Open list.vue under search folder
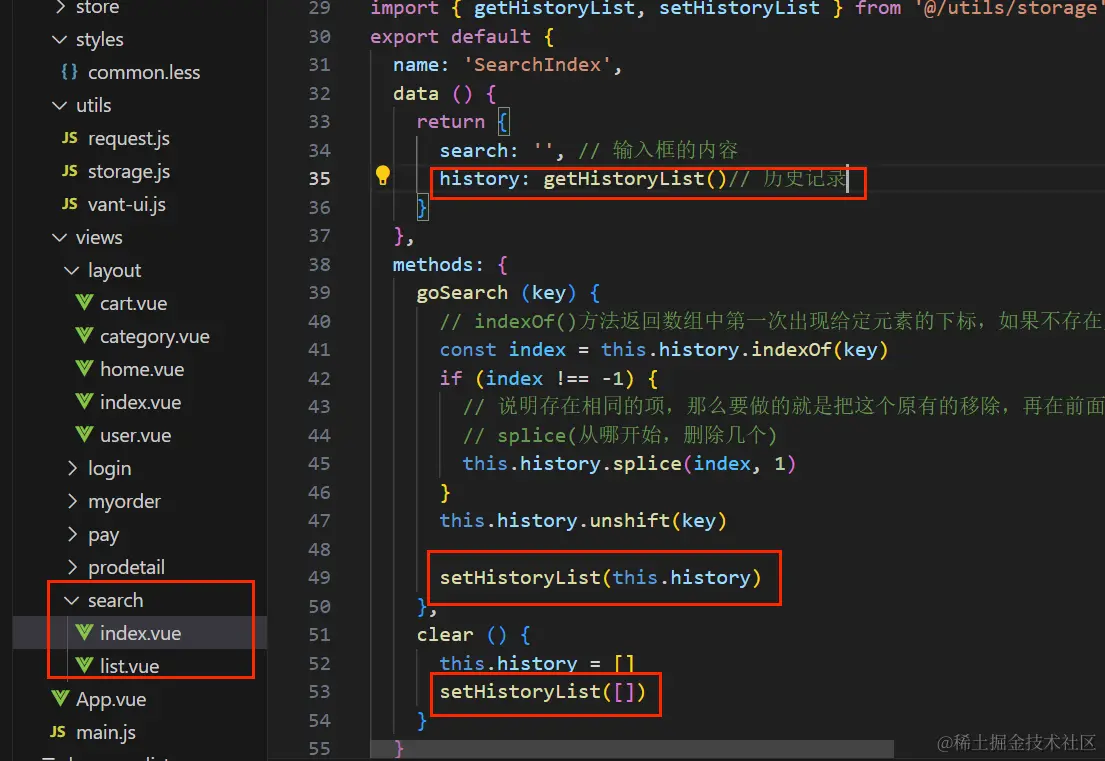This screenshot has height=761, width=1105. coord(129,666)
